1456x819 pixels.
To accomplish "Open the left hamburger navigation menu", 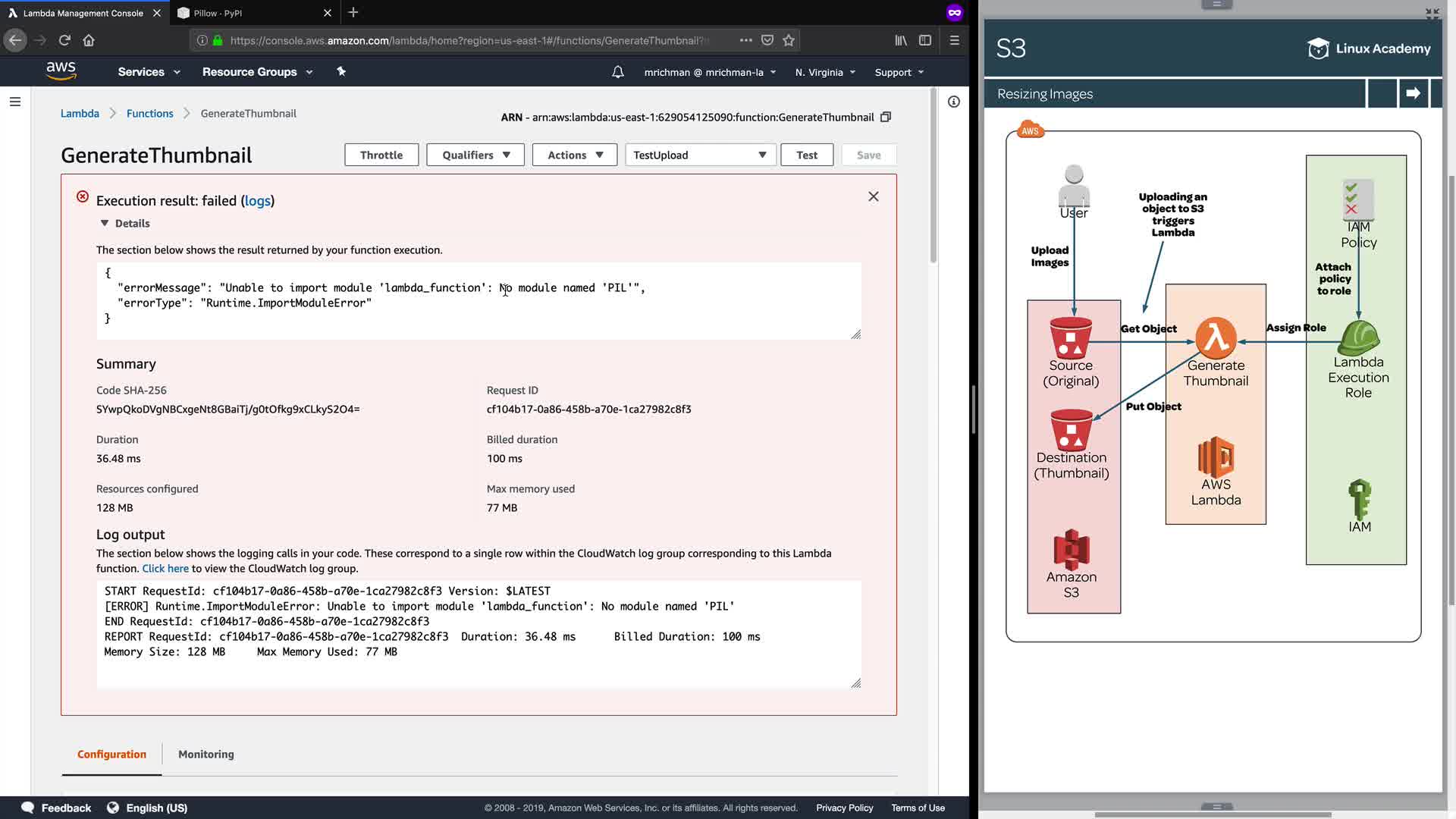I will [15, 102].
